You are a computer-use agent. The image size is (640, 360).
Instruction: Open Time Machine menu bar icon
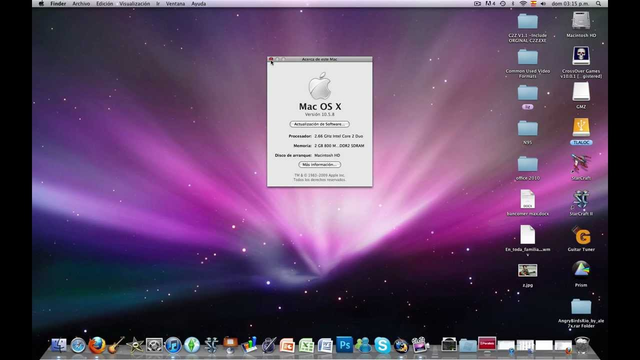coord(503,4)
